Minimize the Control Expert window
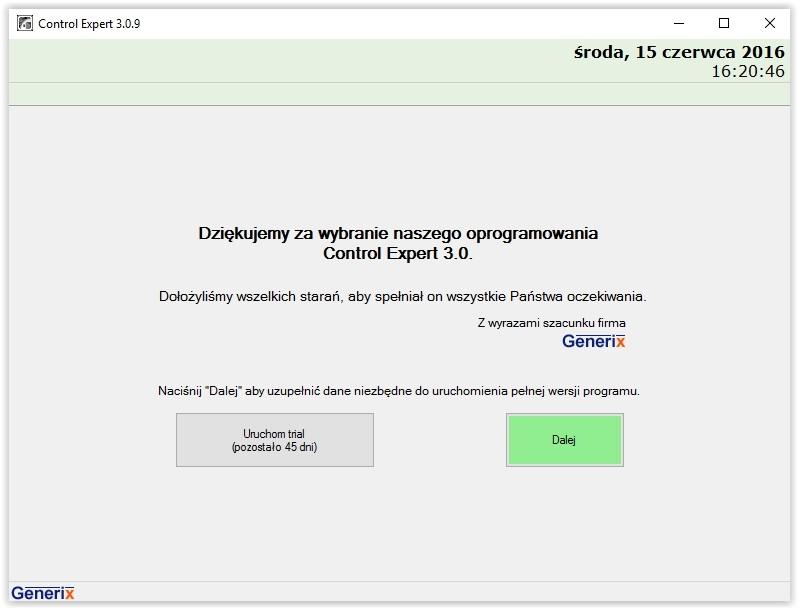This screenshot has height=609, width=798. pos(678,23)
